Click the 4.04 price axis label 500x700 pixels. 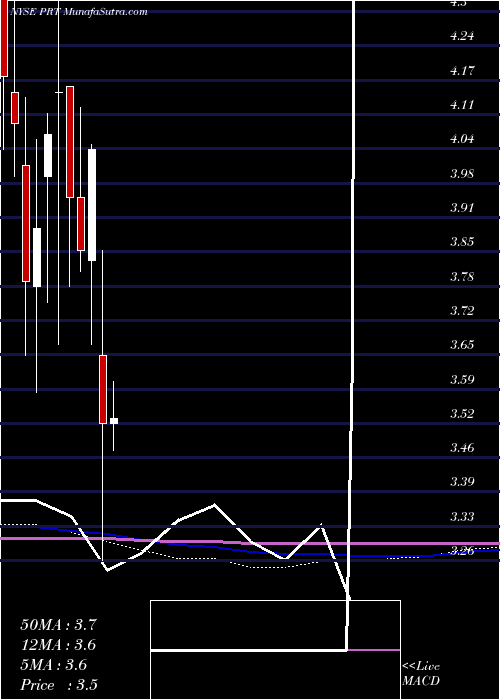(462, 139)
